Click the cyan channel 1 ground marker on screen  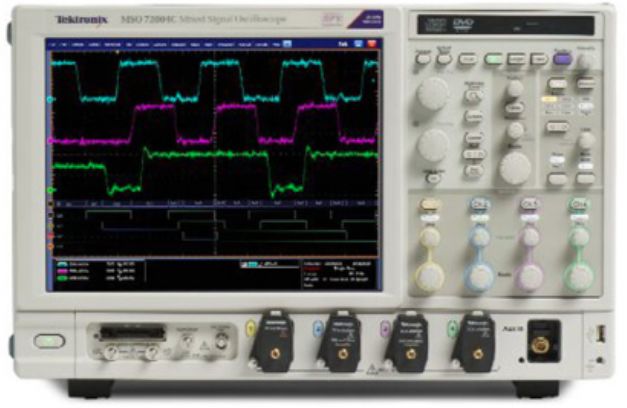pos(50,100)
